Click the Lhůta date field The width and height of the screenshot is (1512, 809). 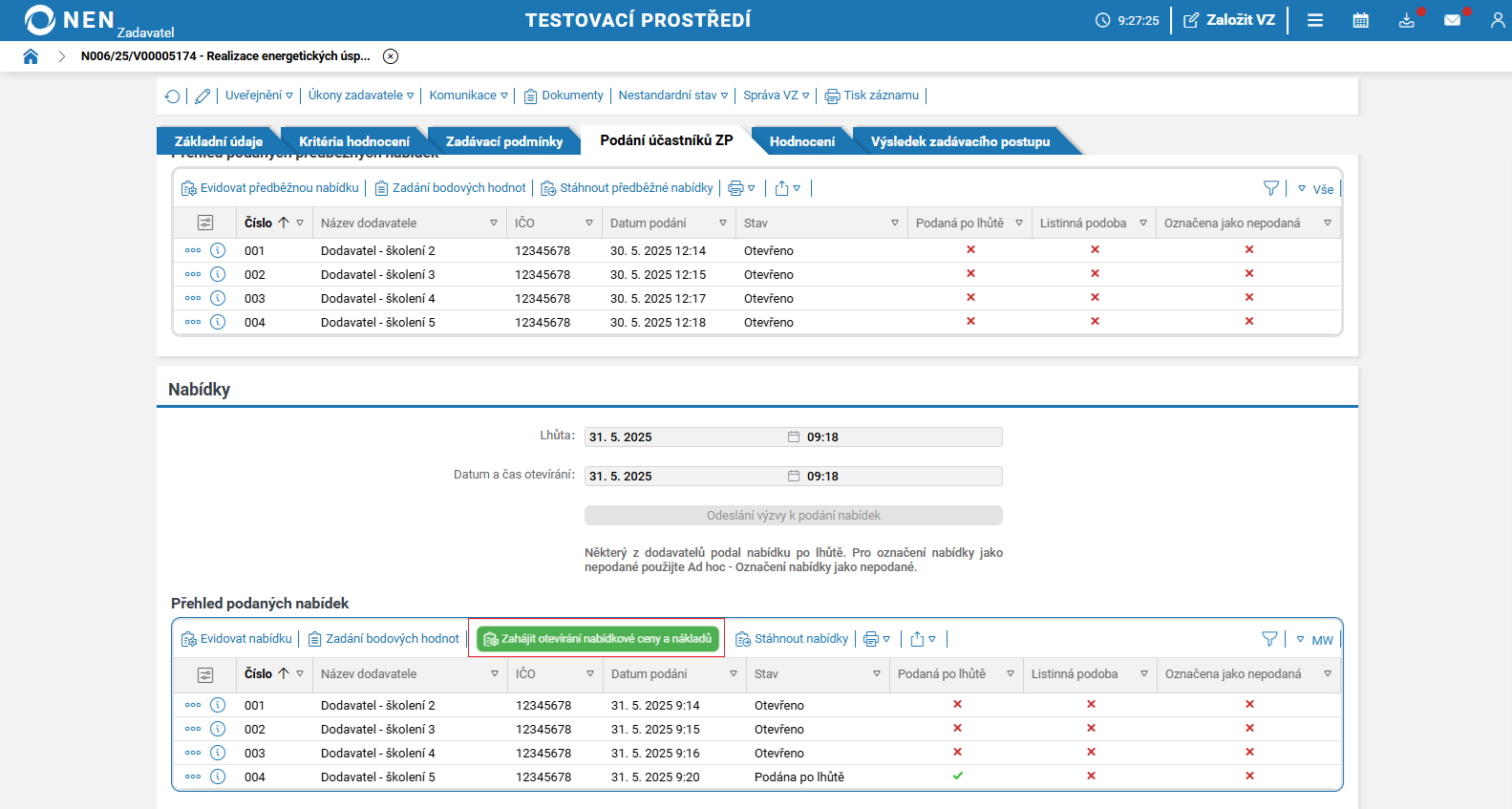tap(684, 437)
